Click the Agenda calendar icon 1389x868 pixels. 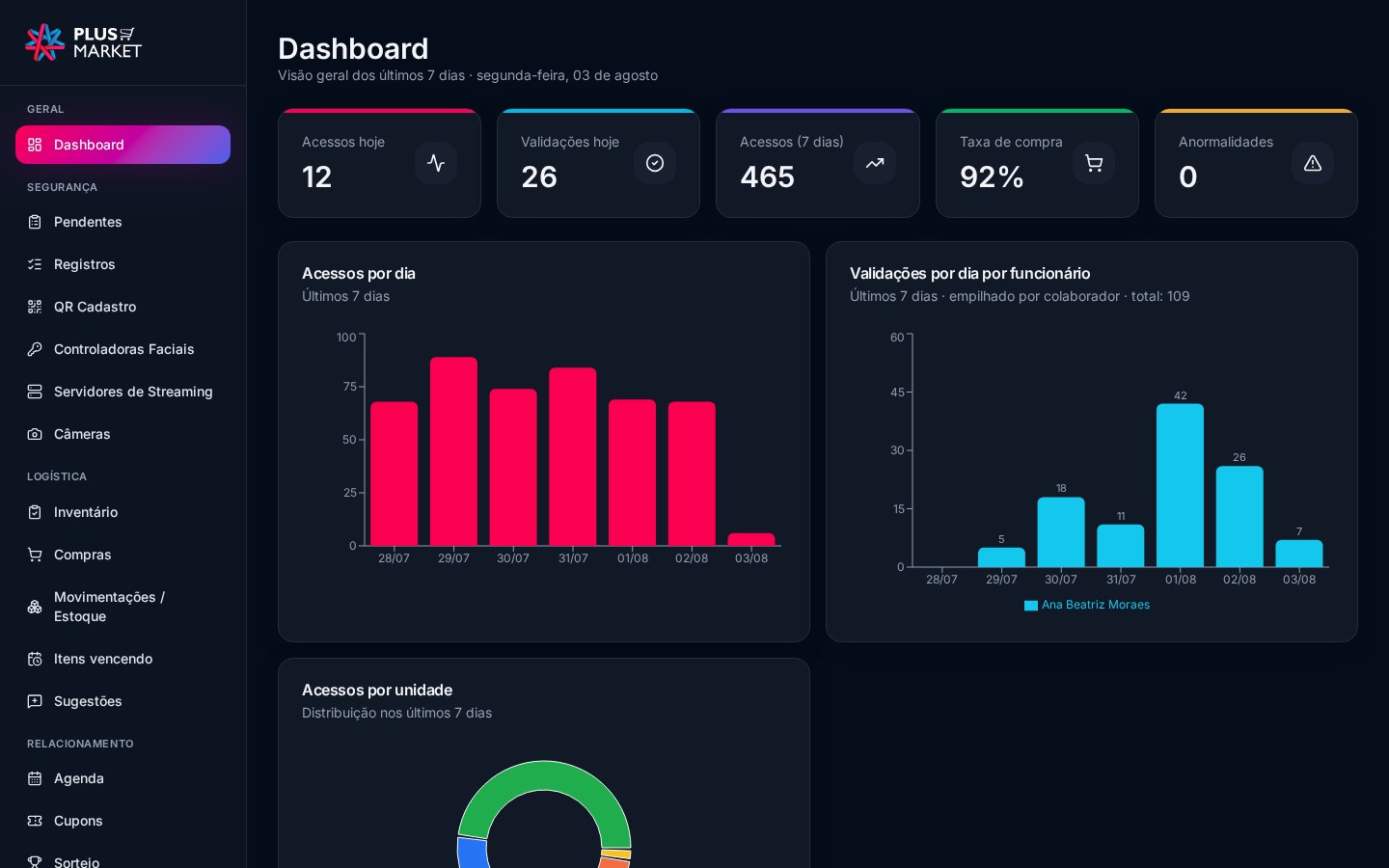coord(35,778)
